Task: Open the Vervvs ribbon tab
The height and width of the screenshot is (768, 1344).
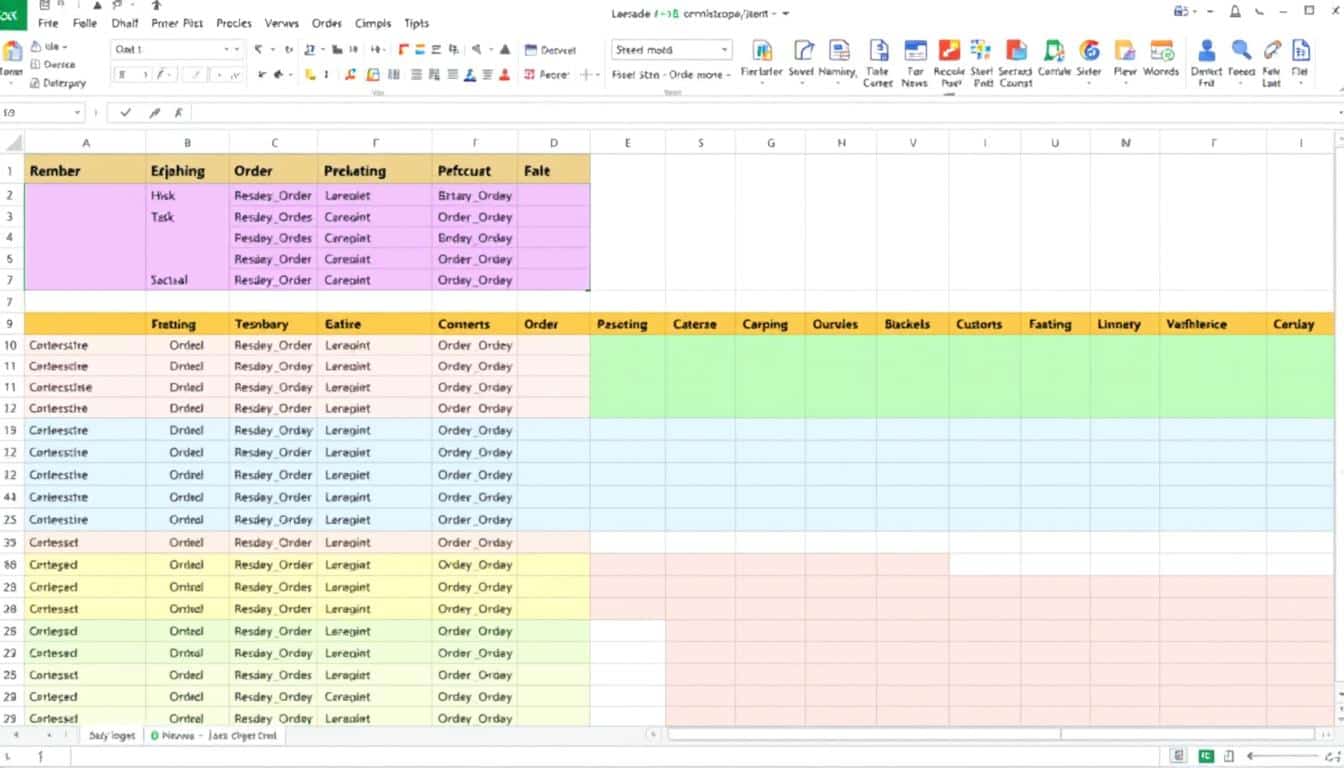Action: point(282,23)
